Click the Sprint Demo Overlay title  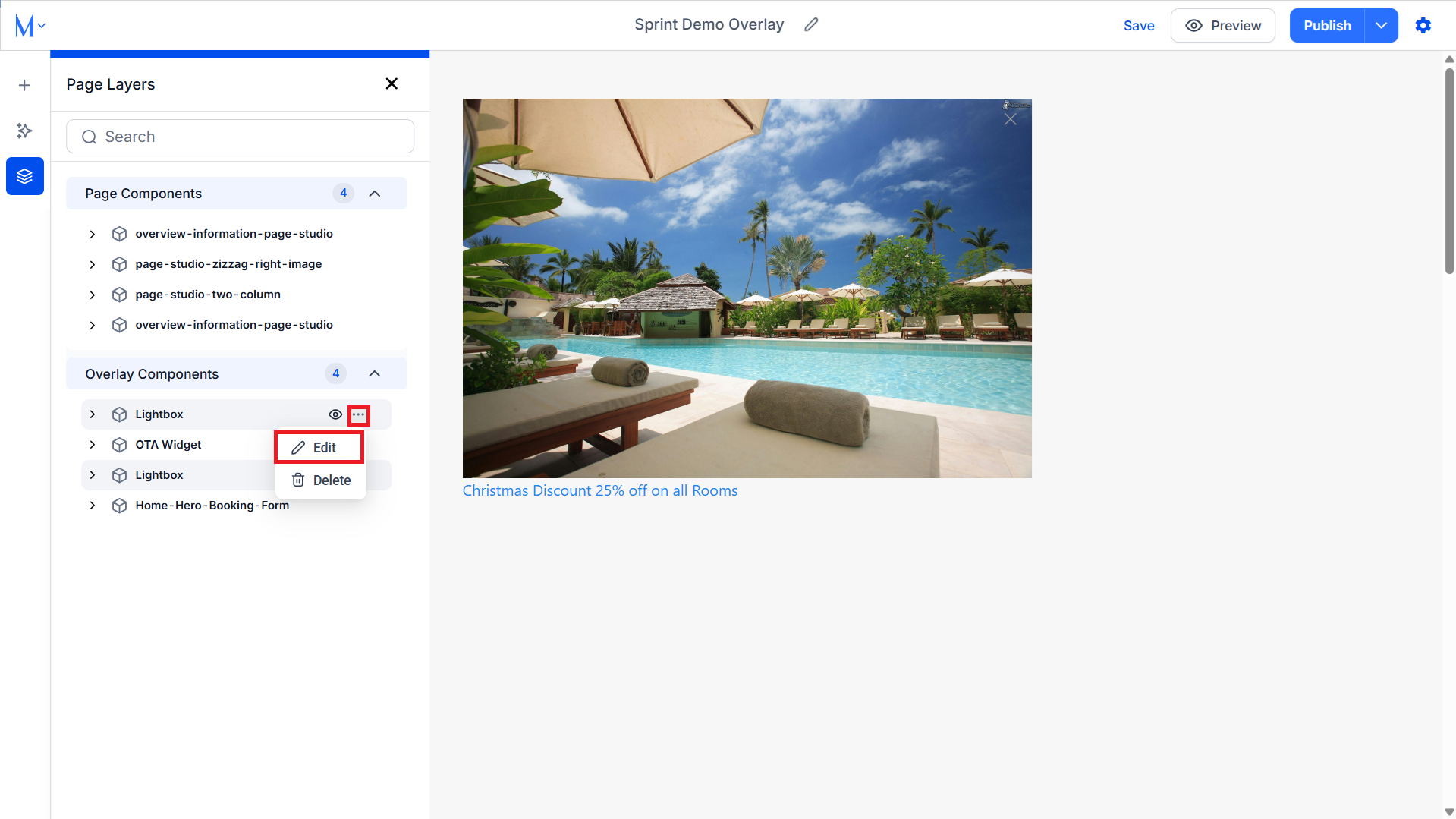pos(709,24)
